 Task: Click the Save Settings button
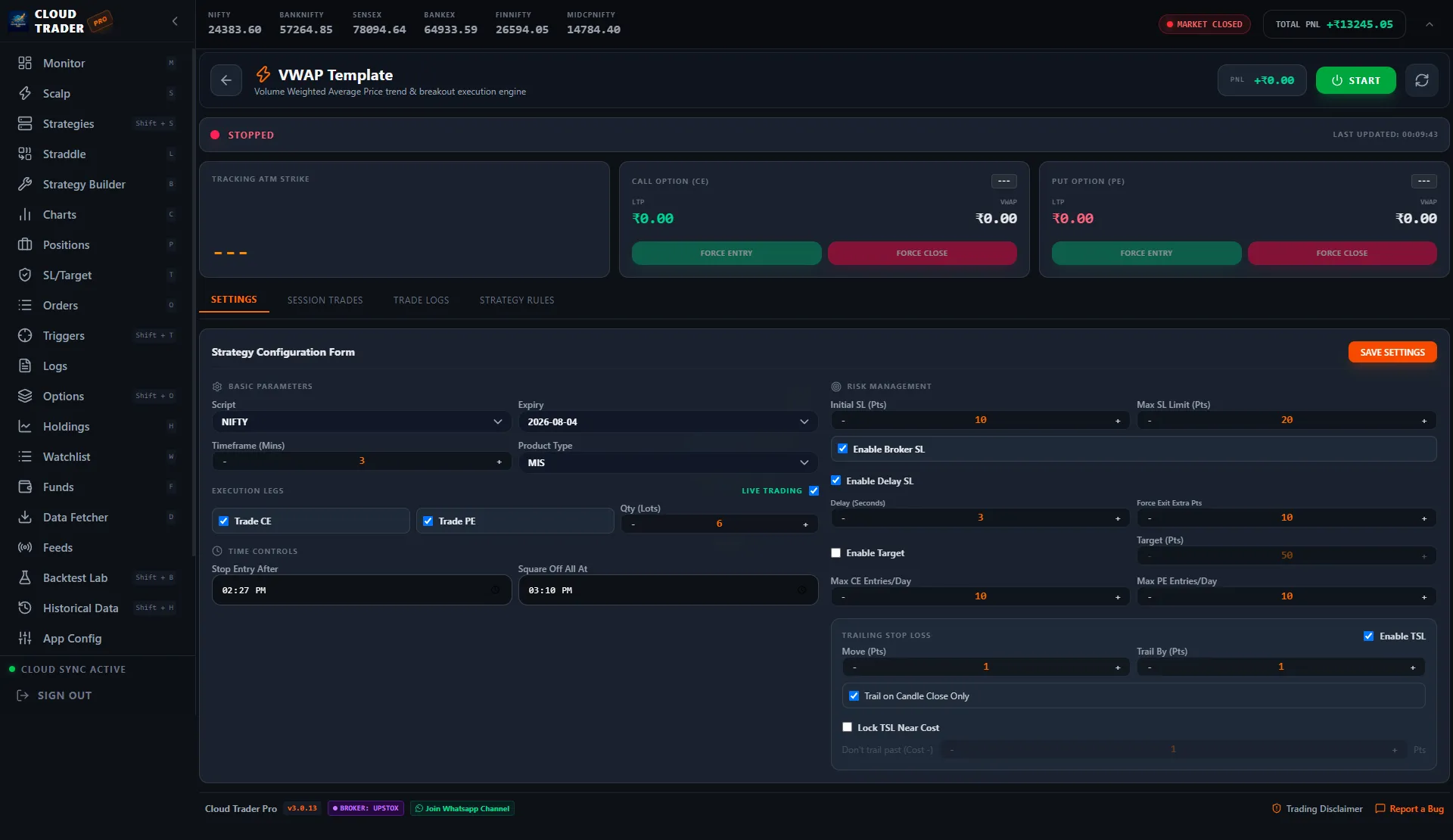click(1392, 352)
